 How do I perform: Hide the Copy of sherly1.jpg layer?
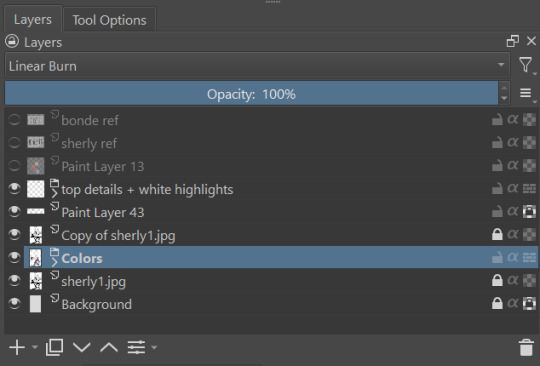click(x=14, y=234)
